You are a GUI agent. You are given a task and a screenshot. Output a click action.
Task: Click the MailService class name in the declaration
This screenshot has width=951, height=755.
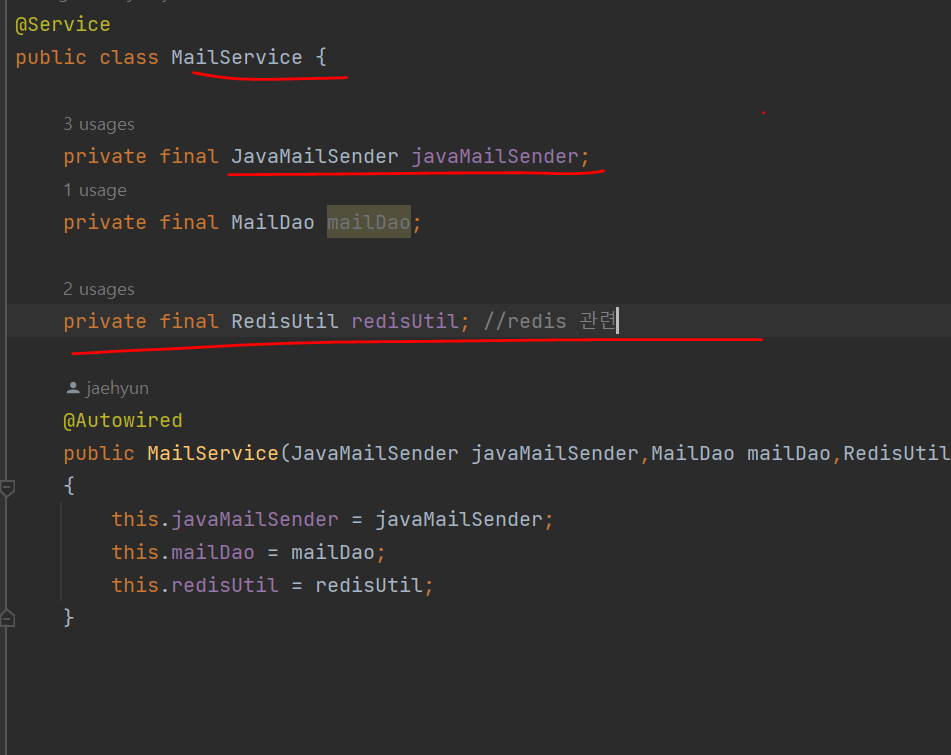pyautogui.click(x=237, y=58)
